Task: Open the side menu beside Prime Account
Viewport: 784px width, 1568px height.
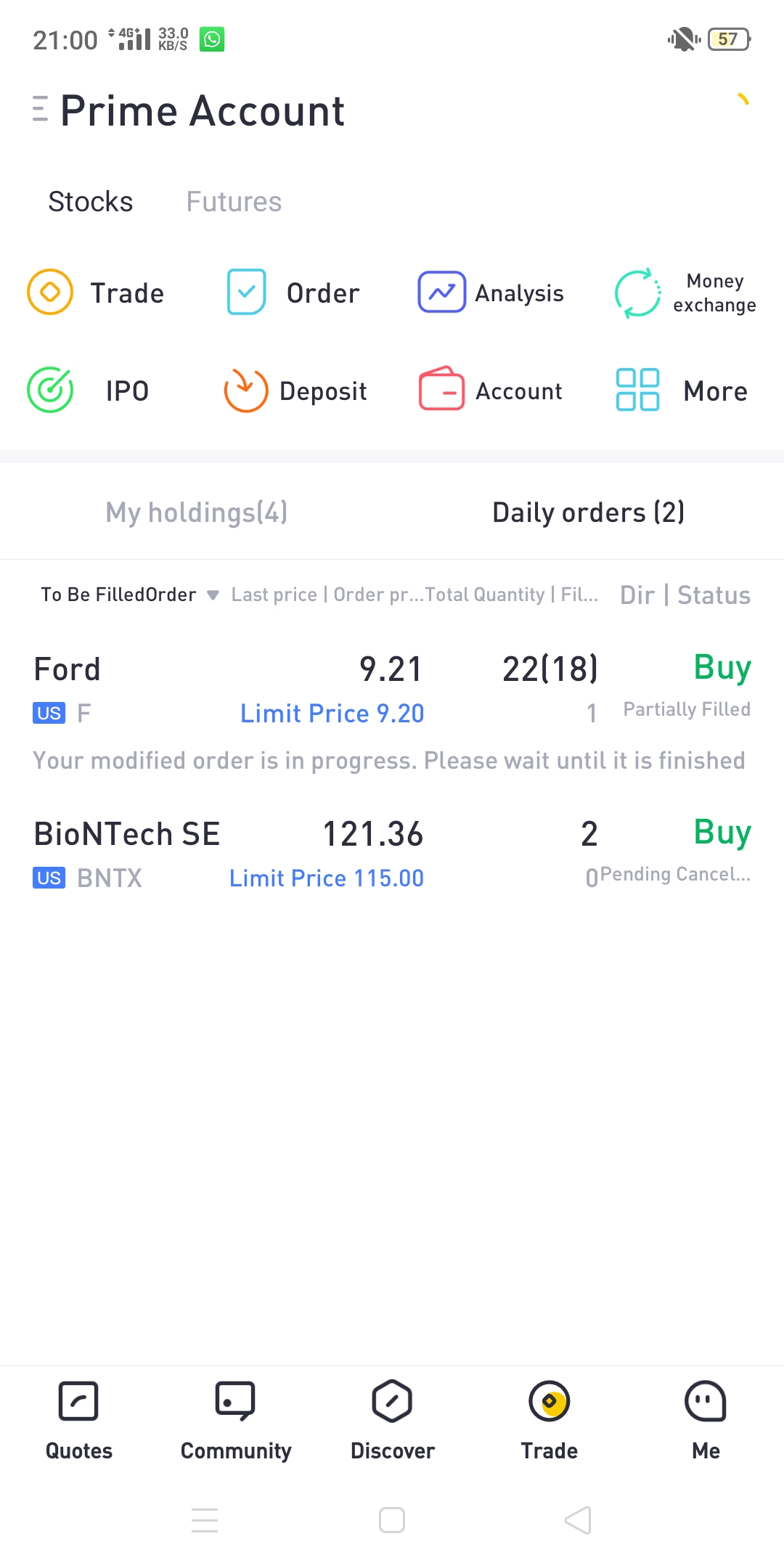Action: point(41,110)
